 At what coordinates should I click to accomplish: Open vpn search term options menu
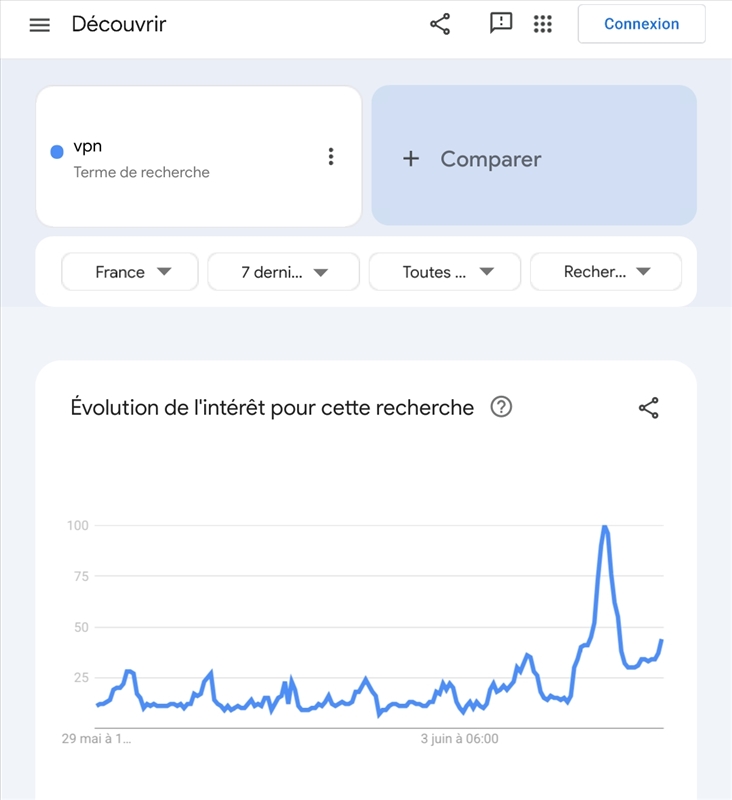[331, 156]
